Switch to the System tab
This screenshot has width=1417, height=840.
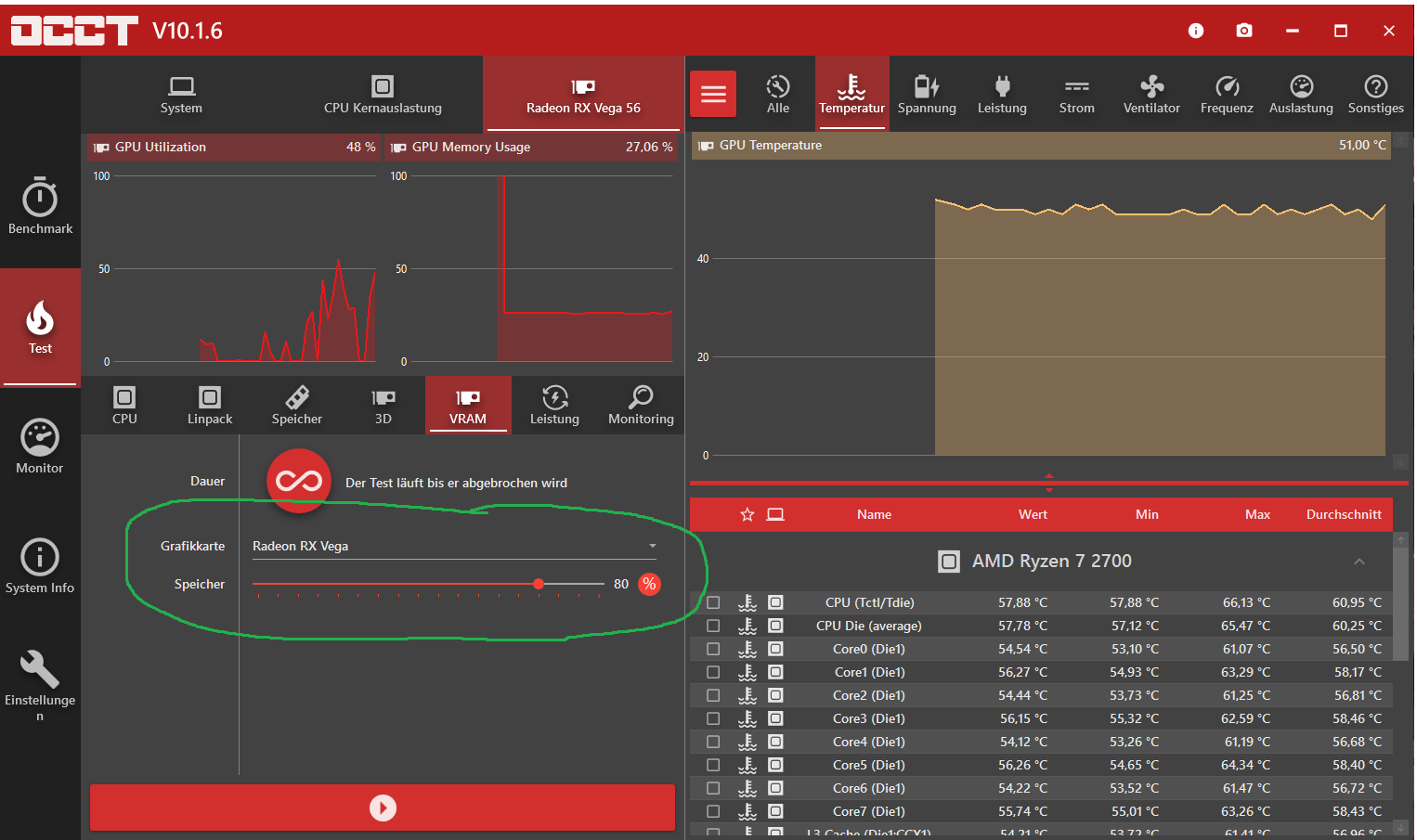[181, 95]
